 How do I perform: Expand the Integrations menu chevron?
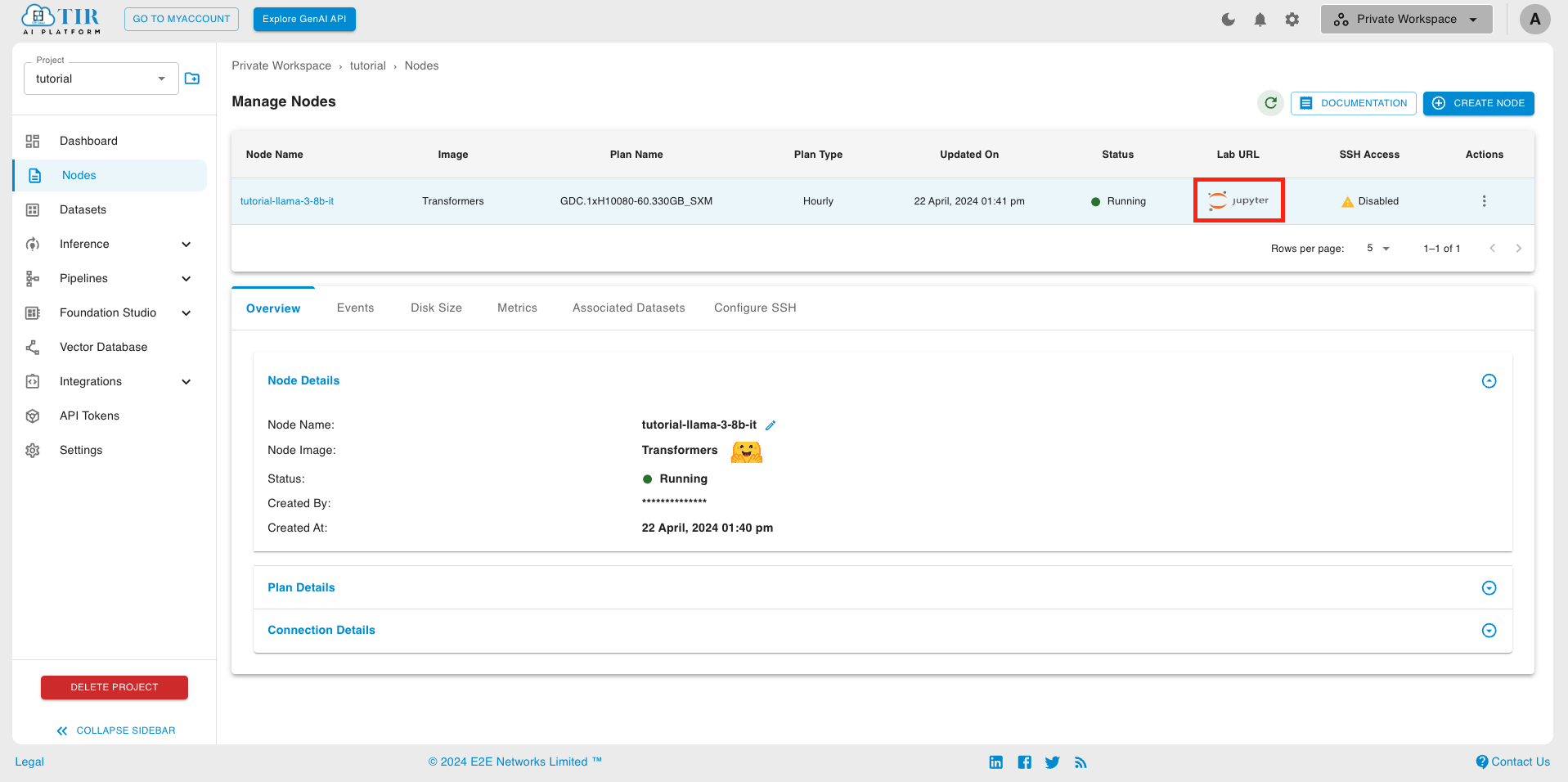click(186, 382)
